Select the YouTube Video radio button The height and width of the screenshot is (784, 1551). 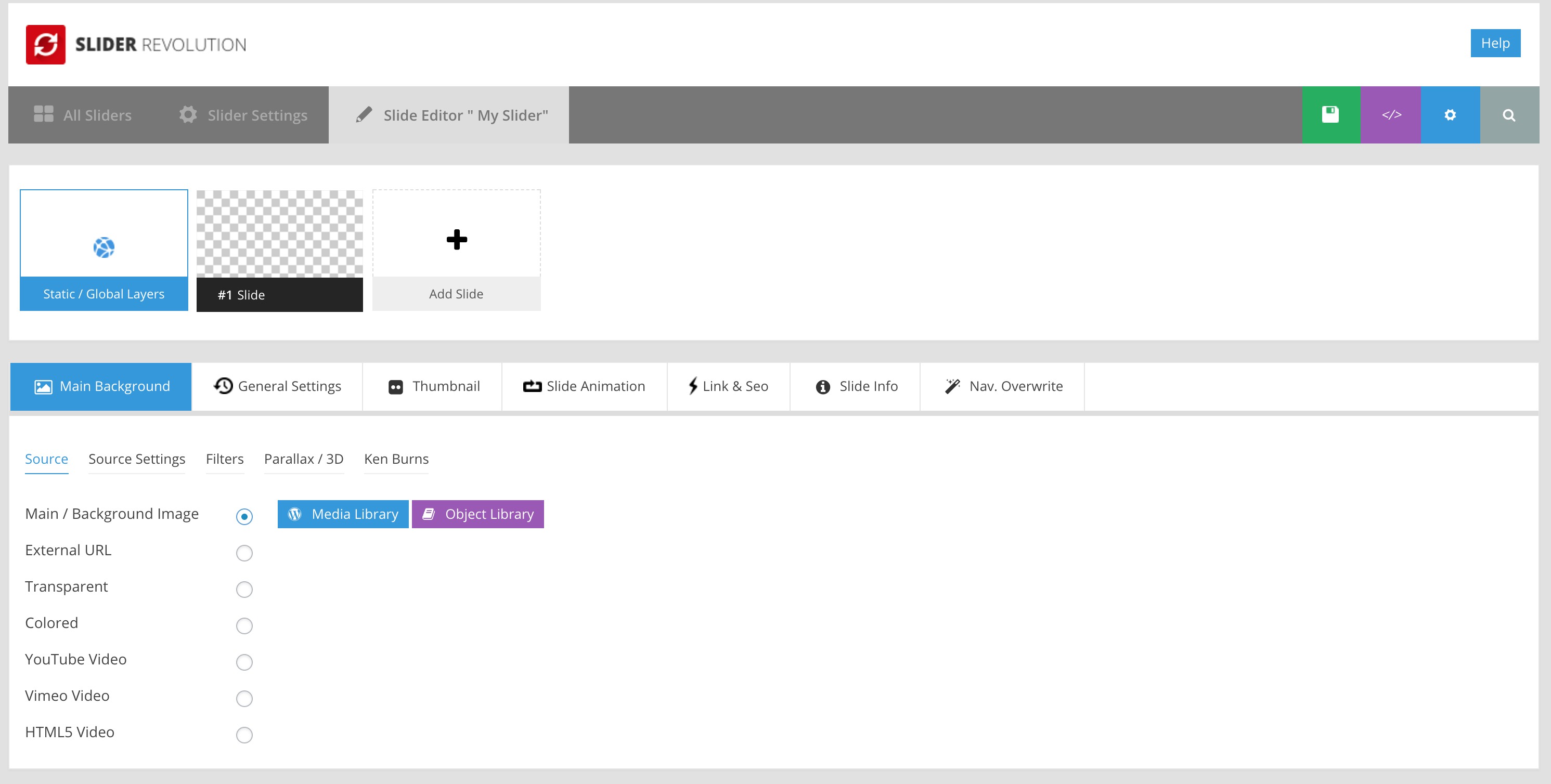tap(244, 662)
